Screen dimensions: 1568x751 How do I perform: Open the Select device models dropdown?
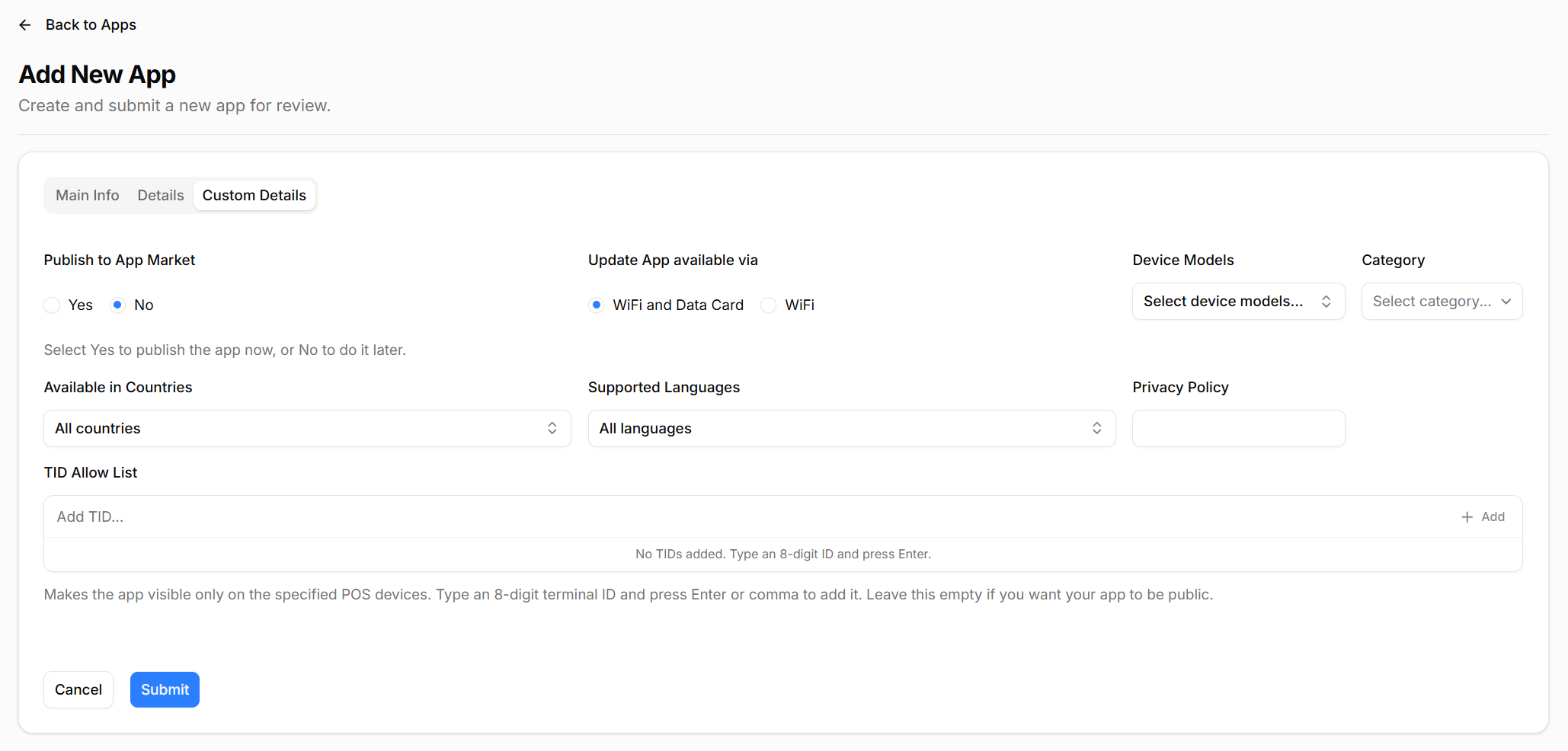point(1237,301)
